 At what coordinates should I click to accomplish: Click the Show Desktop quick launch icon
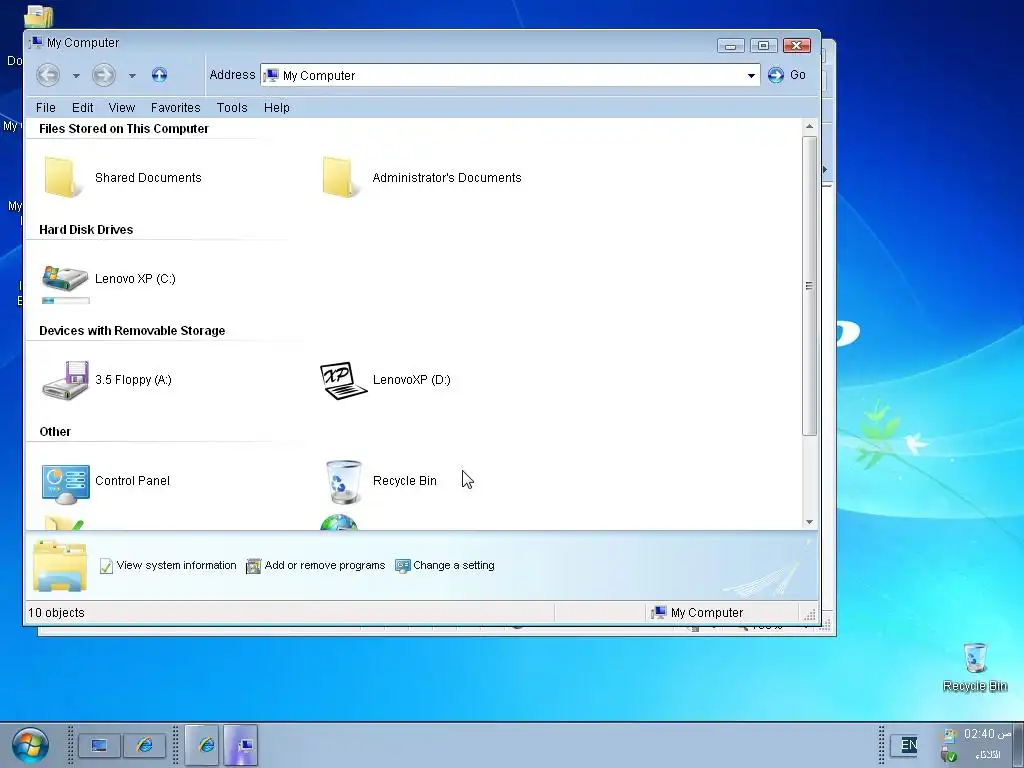[99, 746]
